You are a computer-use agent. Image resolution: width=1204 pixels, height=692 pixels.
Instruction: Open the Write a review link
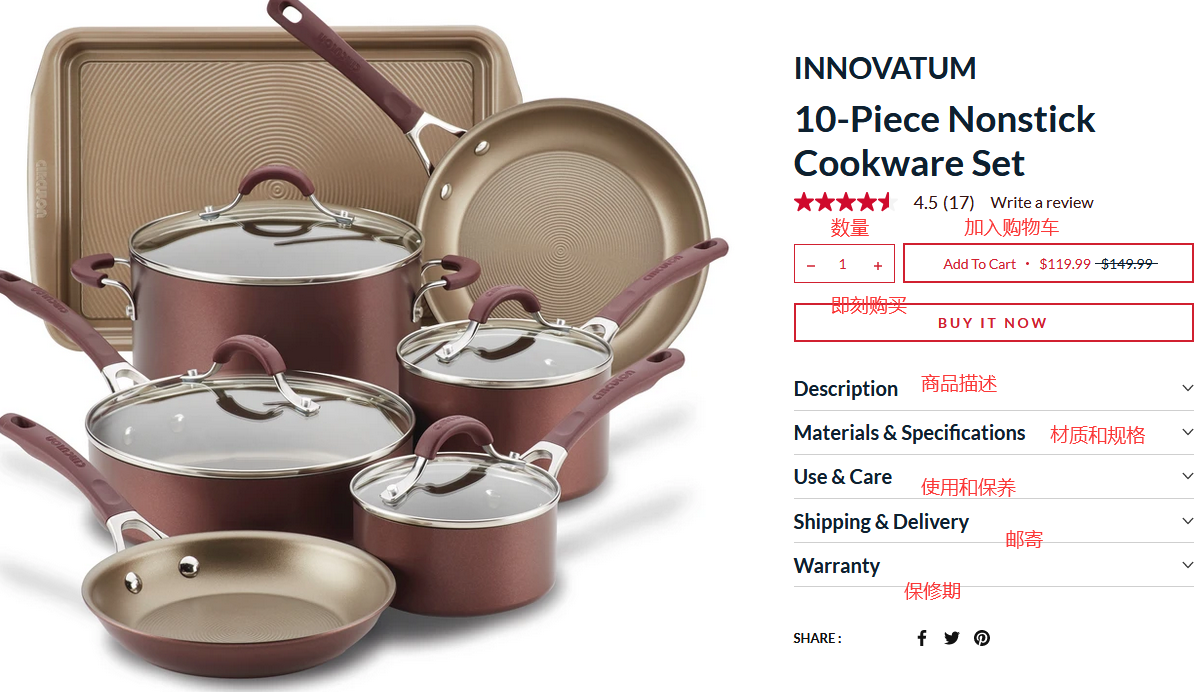[x=1042, y=202]
